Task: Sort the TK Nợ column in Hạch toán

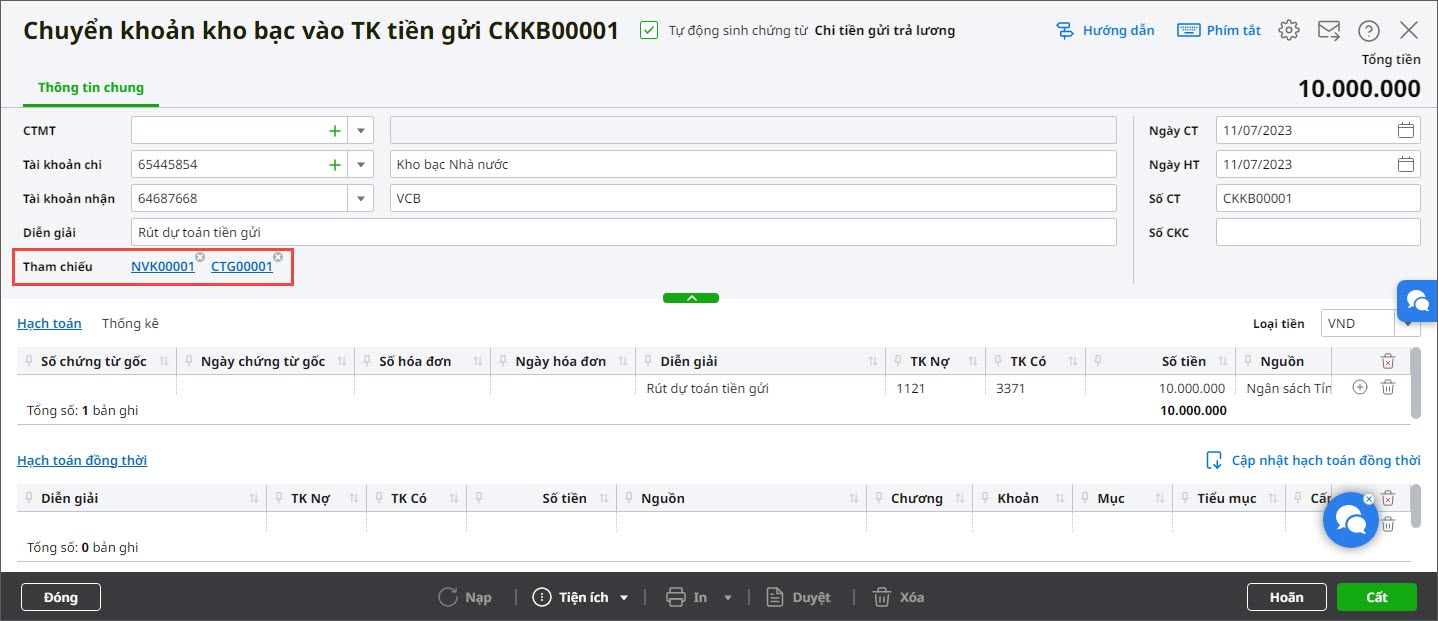Action: point(971,361)
